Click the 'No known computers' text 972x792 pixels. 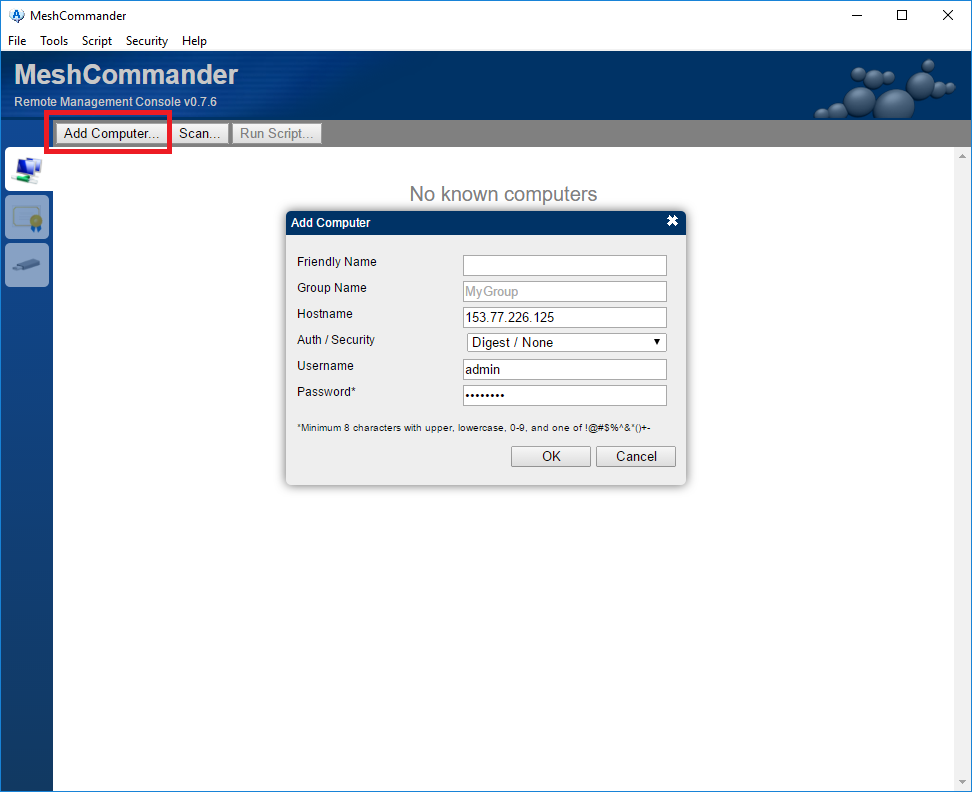503,194
